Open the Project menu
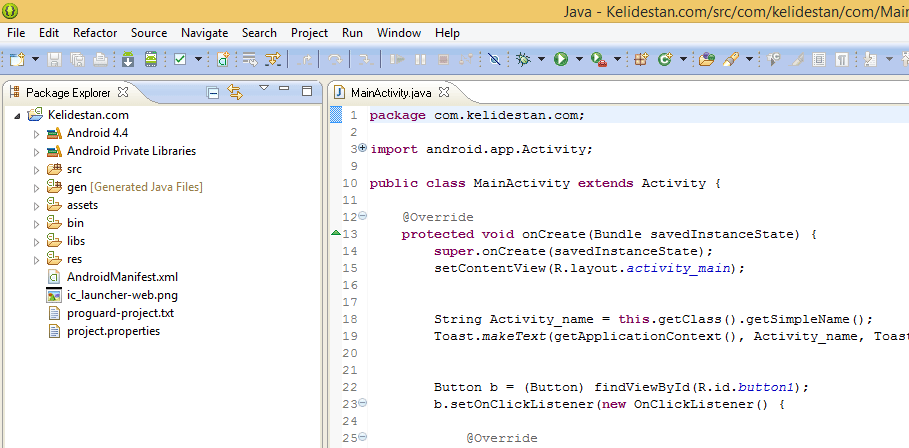This screenshot has height=448, width=909. pos(310,32)
